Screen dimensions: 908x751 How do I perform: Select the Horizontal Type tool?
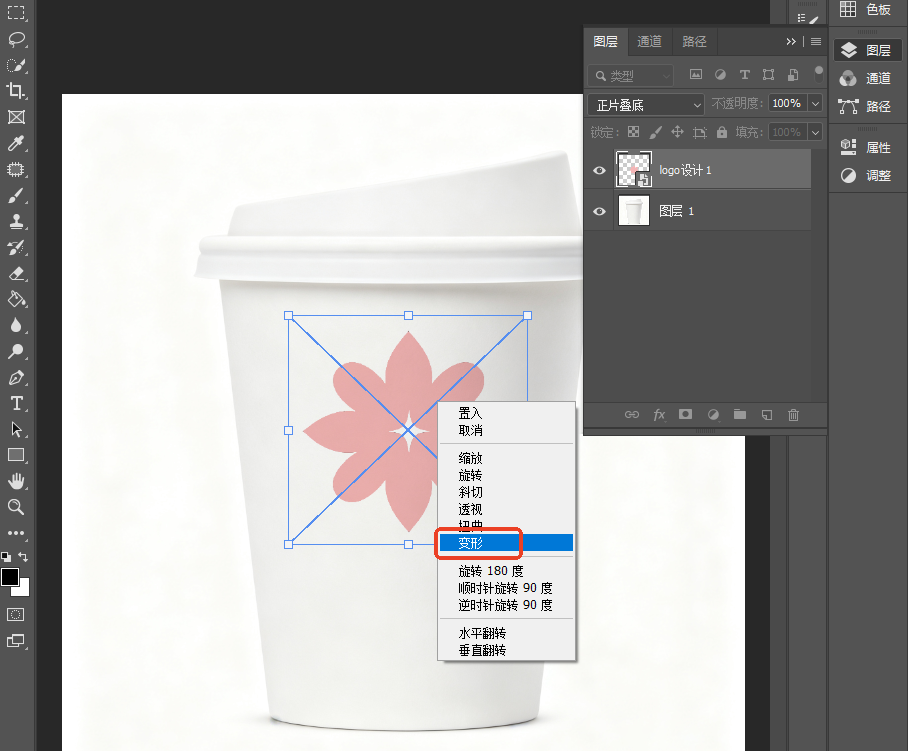(x=16, y=404)
